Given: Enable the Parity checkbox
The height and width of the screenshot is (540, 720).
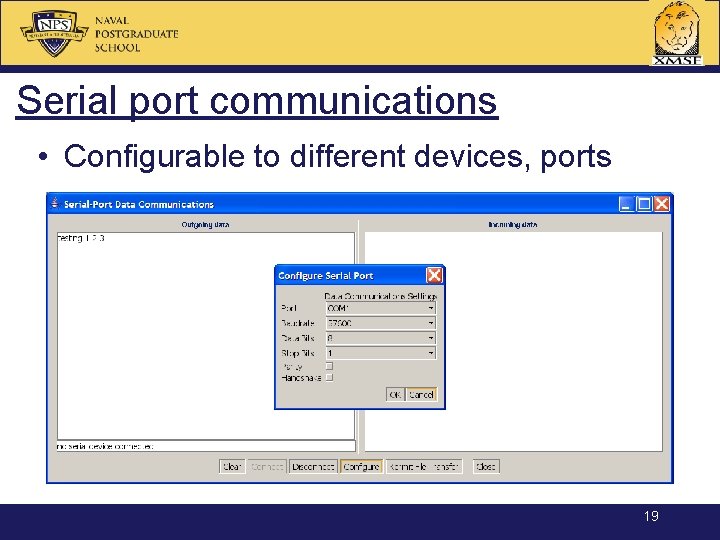Looking at the screenshot, I should click(x=329, y=366).
